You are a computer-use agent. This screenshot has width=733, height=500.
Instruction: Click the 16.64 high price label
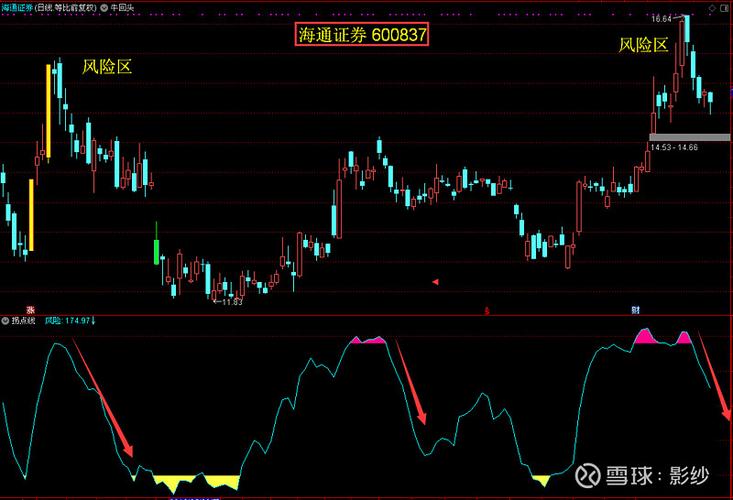pos(661,19)
